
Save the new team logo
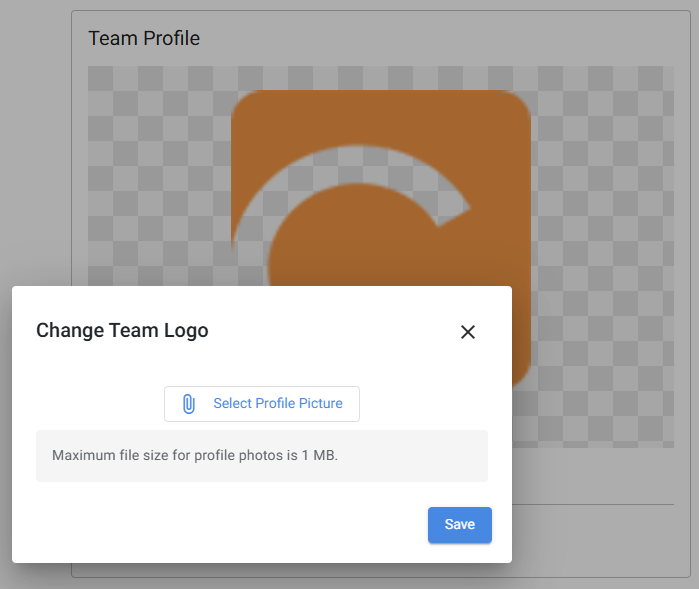(x=460, y=525)
